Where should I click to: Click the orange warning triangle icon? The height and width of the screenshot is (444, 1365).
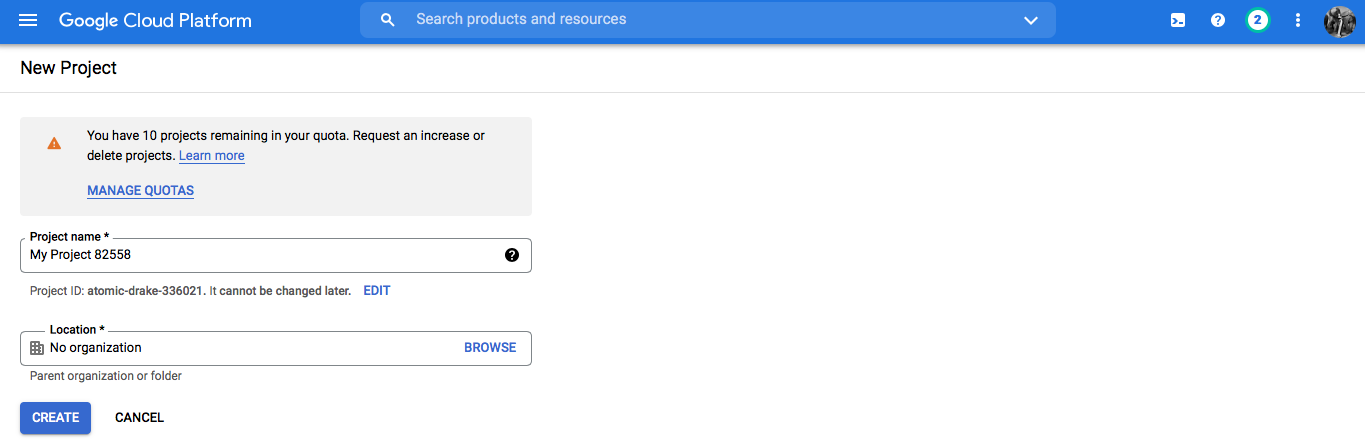[x=54, y=143]
